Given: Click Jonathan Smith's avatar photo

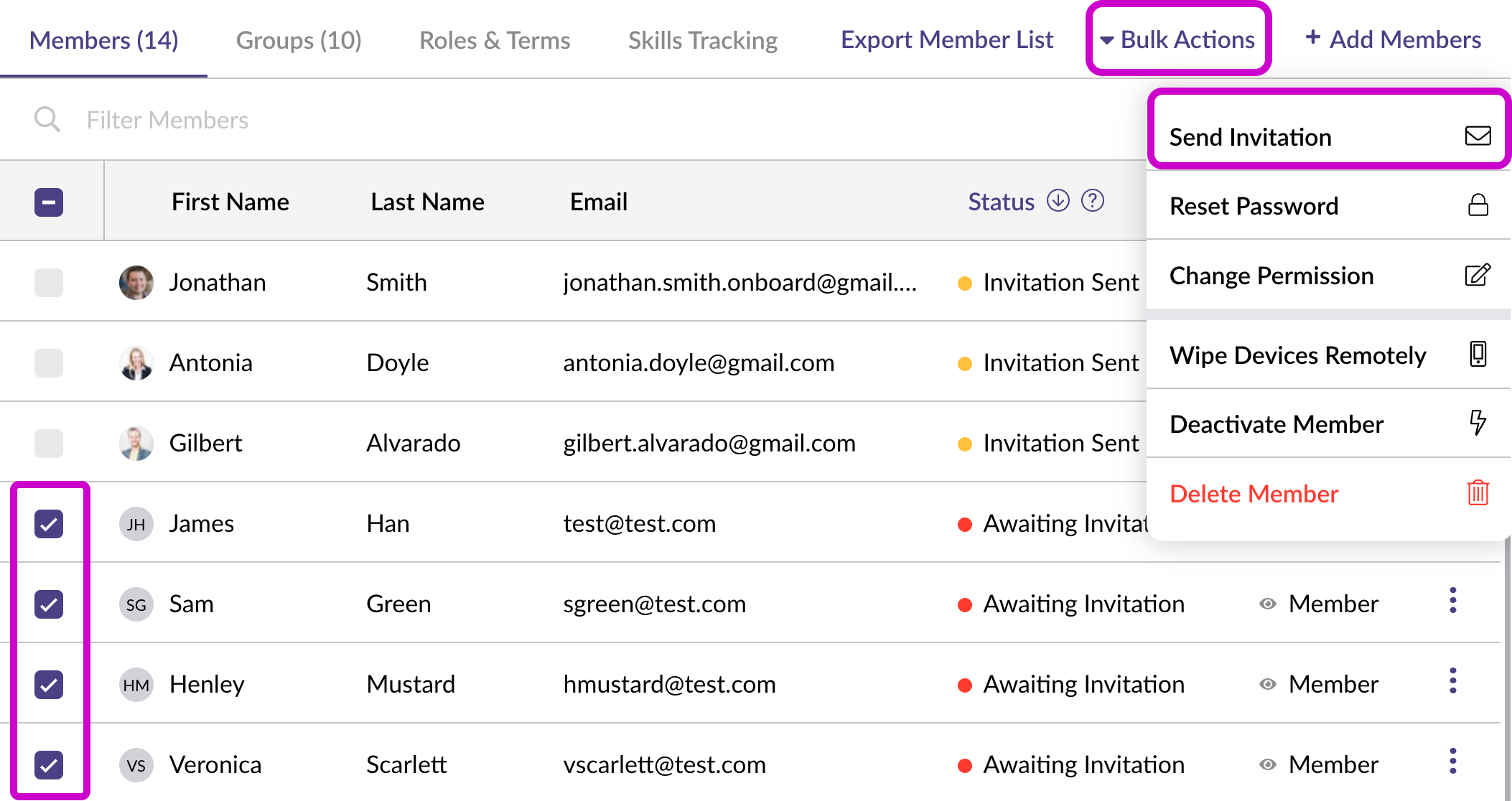Looking at the screenshot, I should (136, 283).
